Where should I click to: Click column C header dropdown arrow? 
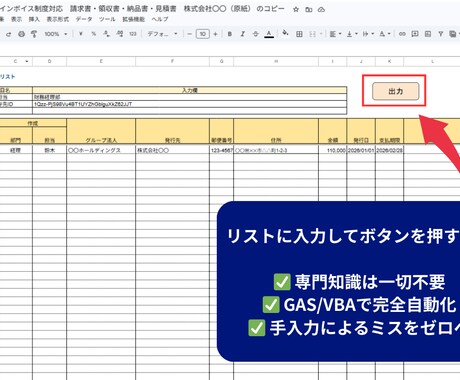coord(27,61)
